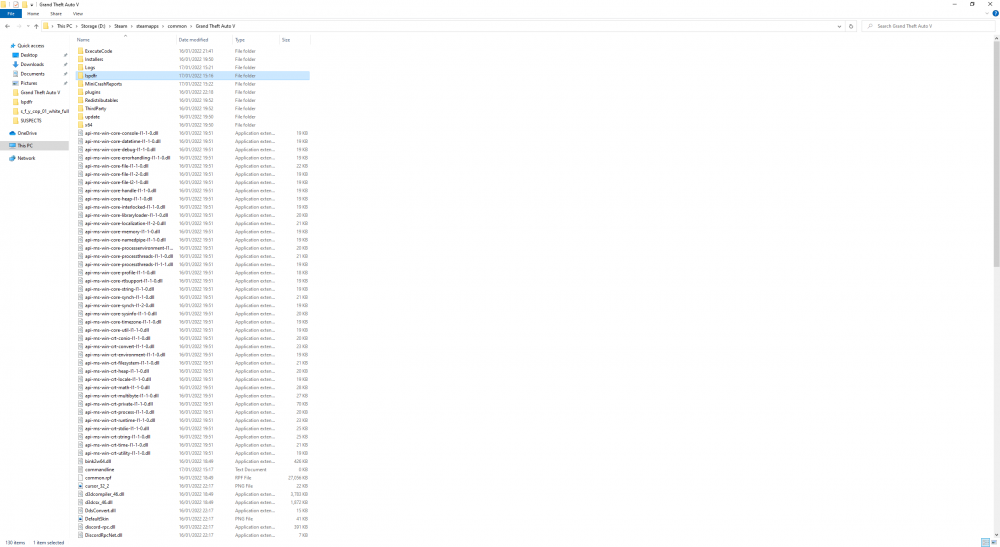Click New folder icon in quick access toolbar
The width and height of the screenshot is (1000, 547).
click(24, 4)
